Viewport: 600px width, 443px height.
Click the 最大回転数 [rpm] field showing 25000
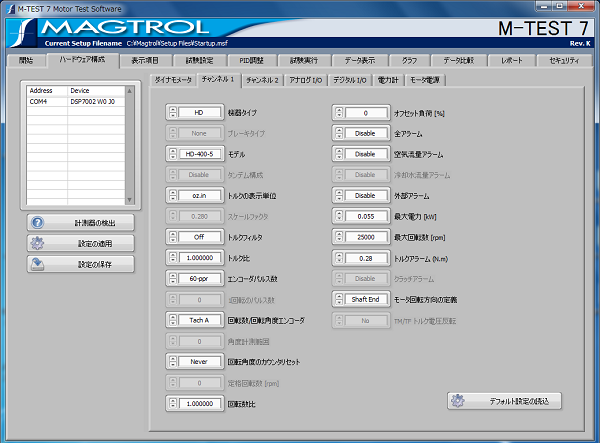(x=365, y=237)
